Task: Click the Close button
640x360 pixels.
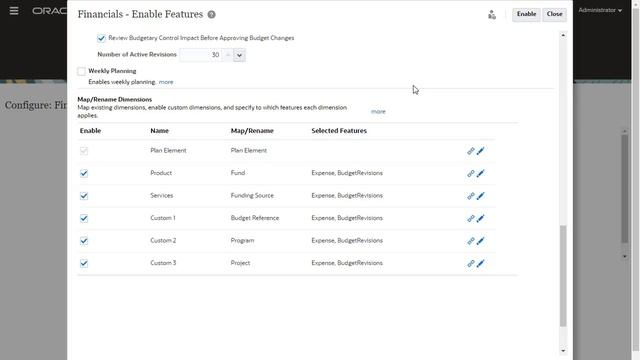Action: [x=554, y=14]
